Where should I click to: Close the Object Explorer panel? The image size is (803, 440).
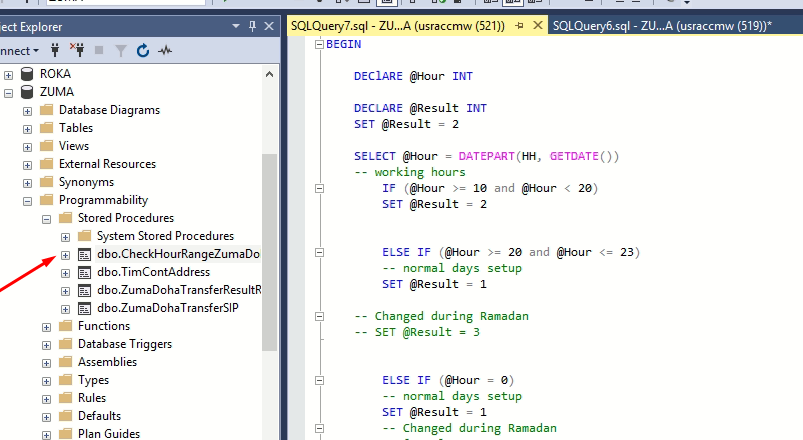267,25
